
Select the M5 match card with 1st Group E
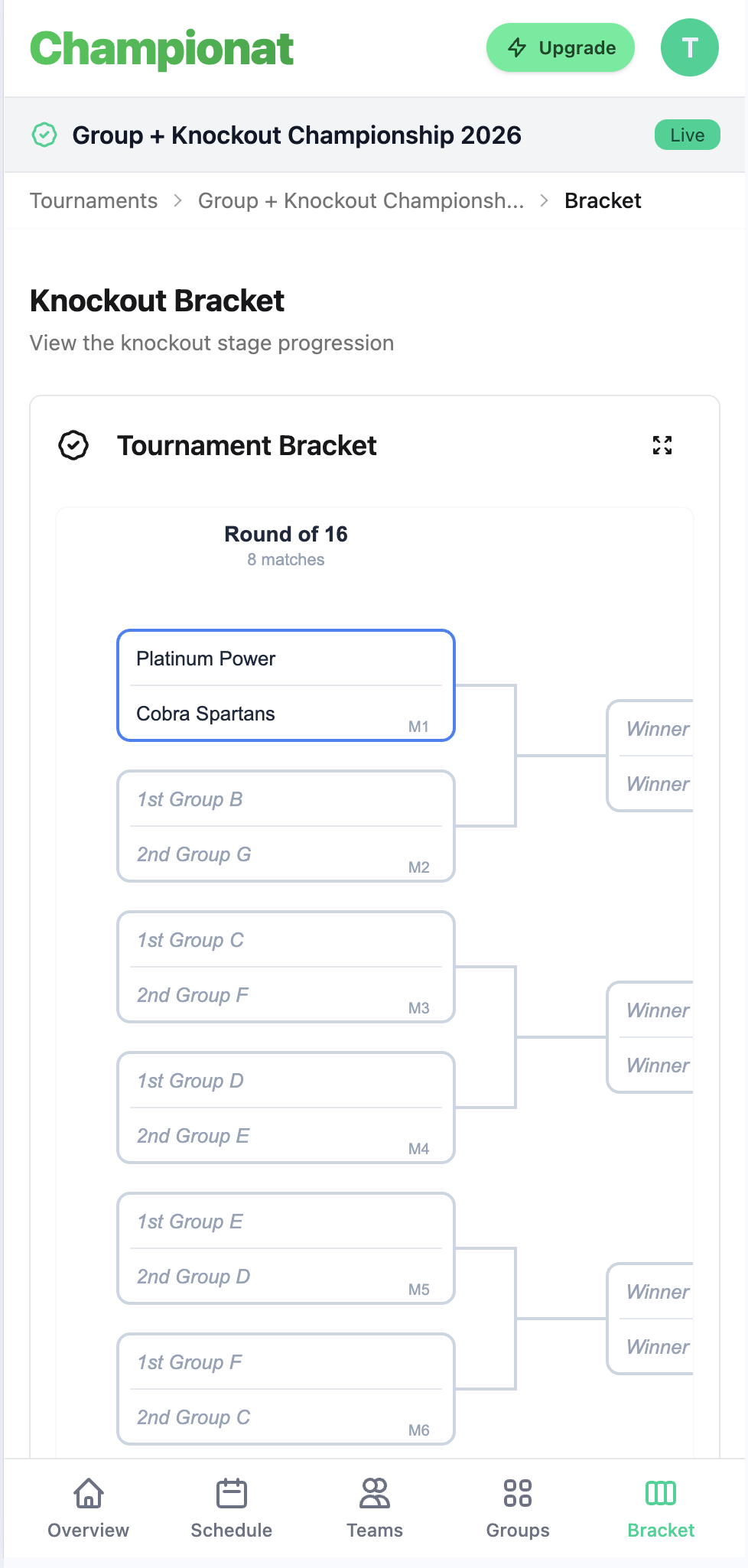click(x=285, y=1248)
